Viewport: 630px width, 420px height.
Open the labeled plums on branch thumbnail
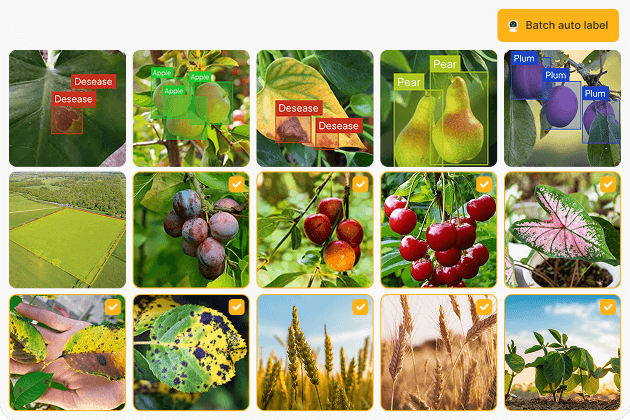point(562,108)
